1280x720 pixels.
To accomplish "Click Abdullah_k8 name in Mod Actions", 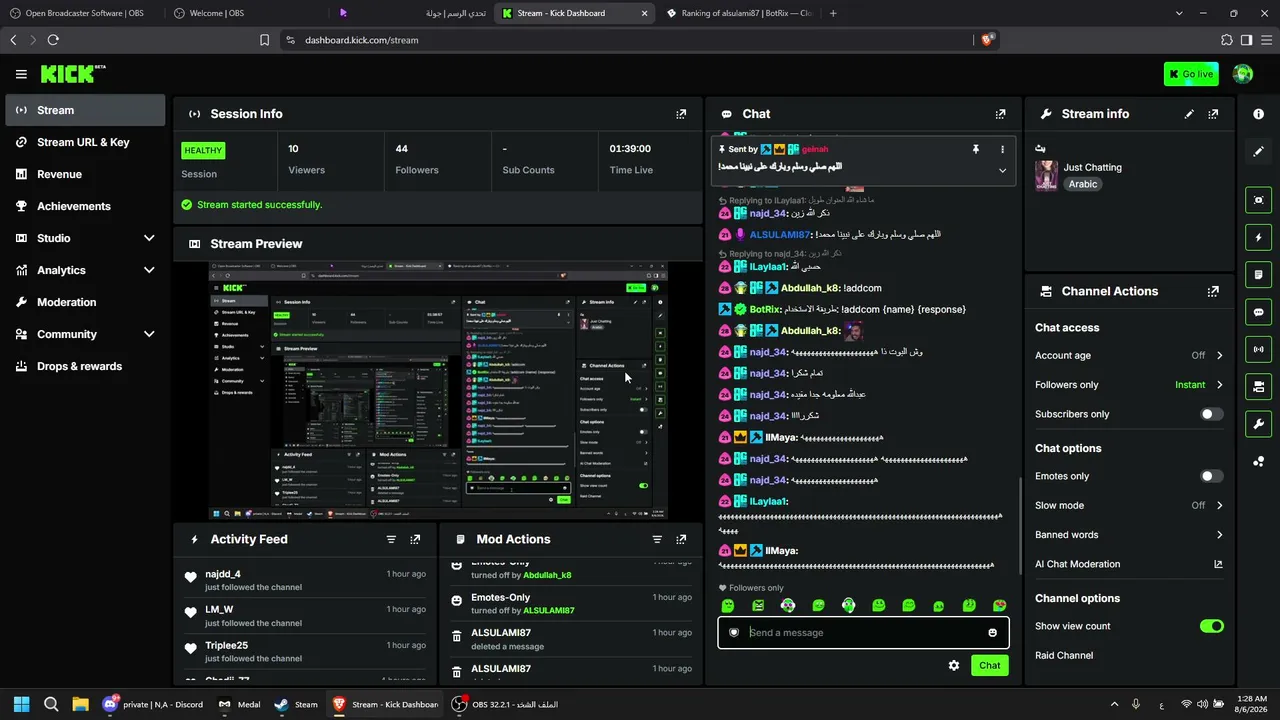I will point(546,575).
